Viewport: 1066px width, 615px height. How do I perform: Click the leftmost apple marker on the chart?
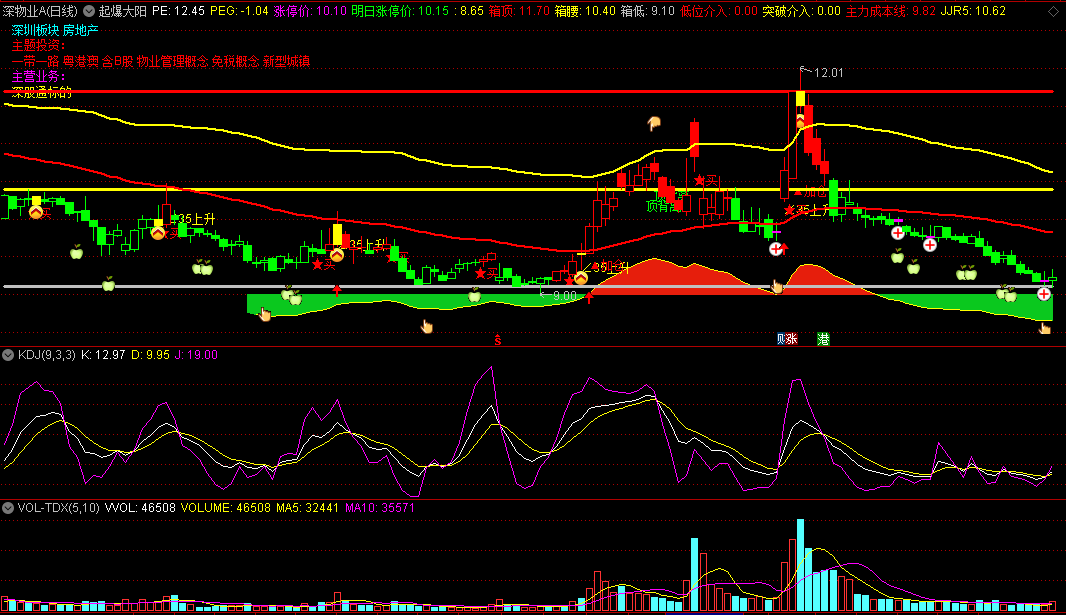77,252
